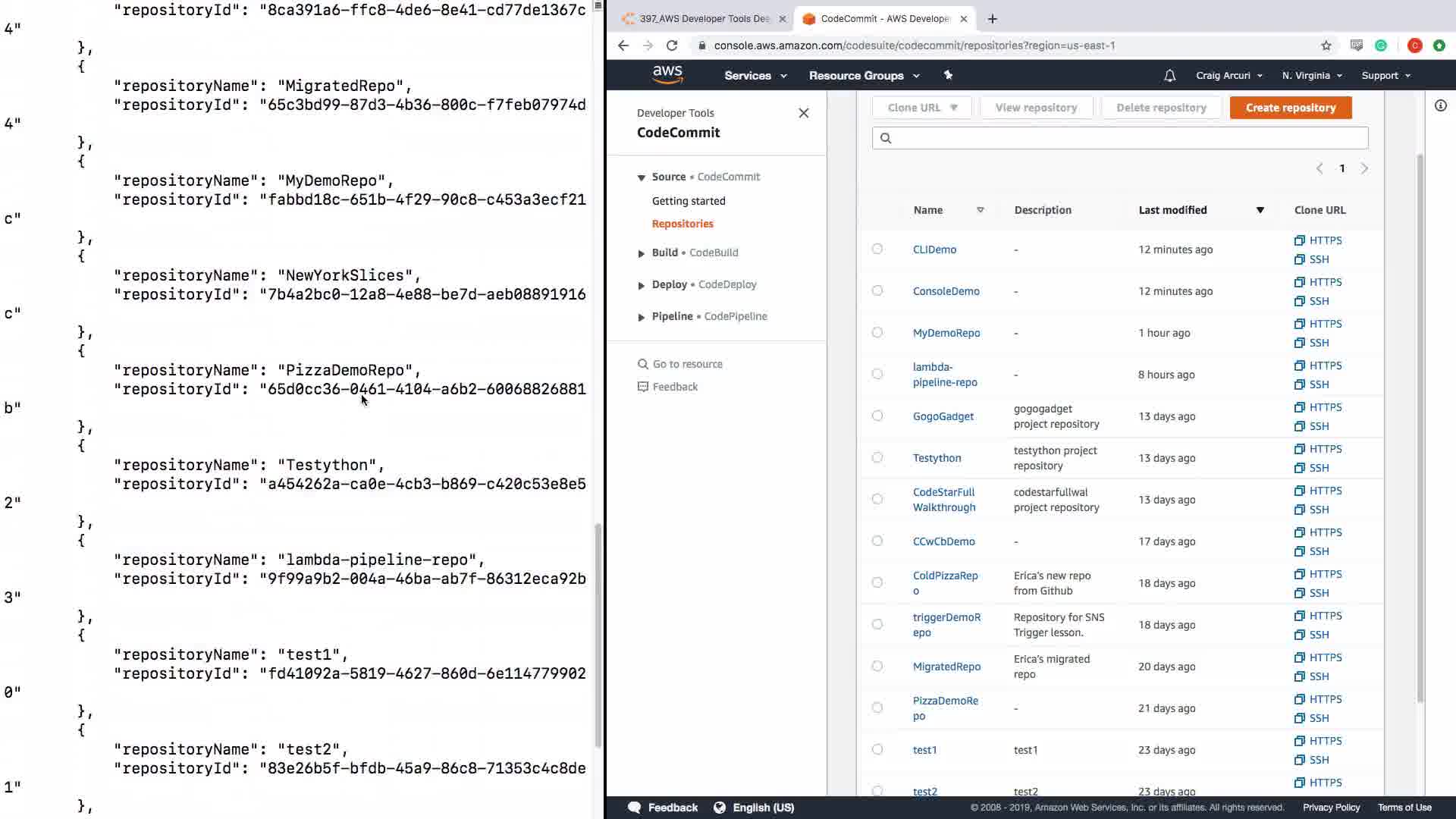Bookmark page with the star icon
The width and height of the screenshot is (1456, 819).
point(1326,45)
